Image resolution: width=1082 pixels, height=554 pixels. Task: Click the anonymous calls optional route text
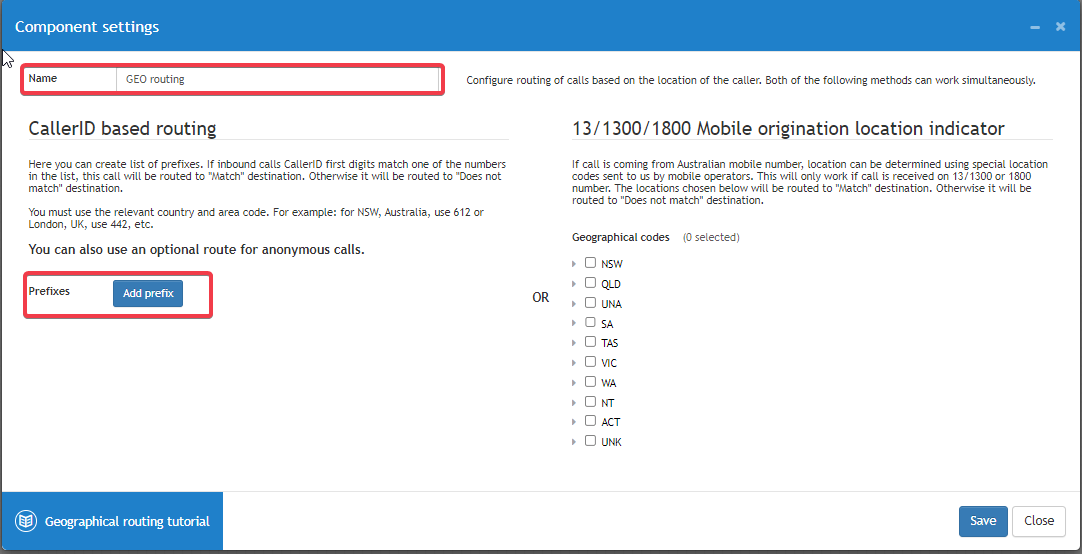(x=197, y=250)
